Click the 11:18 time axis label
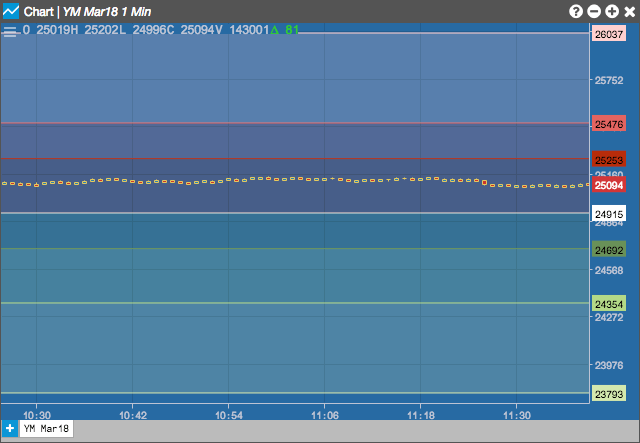 (x=421, y=415)
